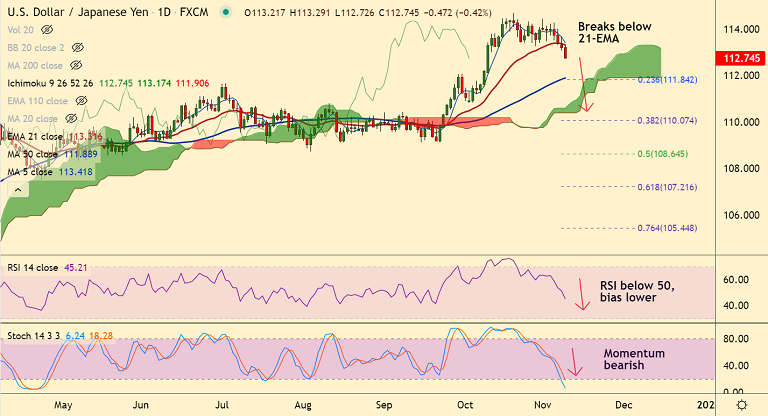Click the Dec label on time axis
Image resolution: width=768 pixels, height=416 pixels.
click(x=624, y=405)
